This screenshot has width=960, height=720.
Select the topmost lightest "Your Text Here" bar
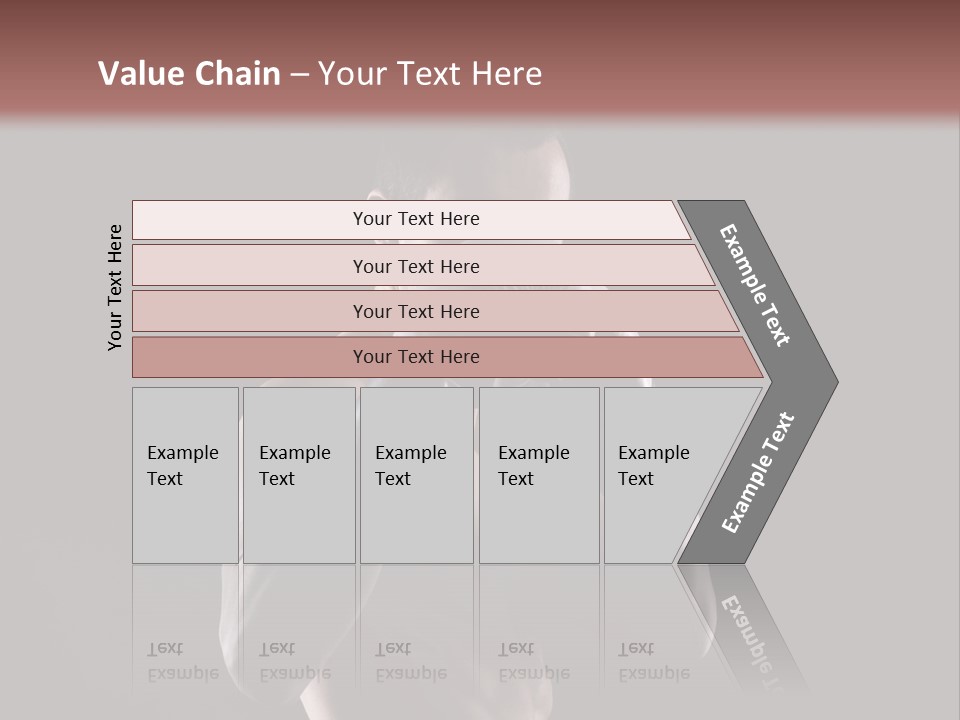[415, 219]
